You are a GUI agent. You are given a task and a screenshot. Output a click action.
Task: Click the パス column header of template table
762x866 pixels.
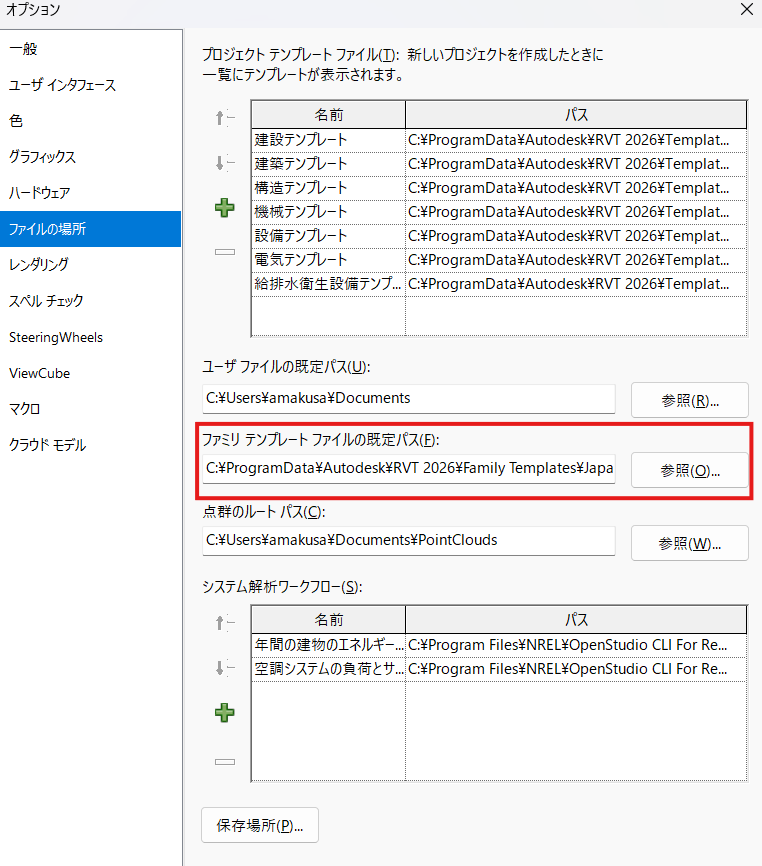coord(576,114)
